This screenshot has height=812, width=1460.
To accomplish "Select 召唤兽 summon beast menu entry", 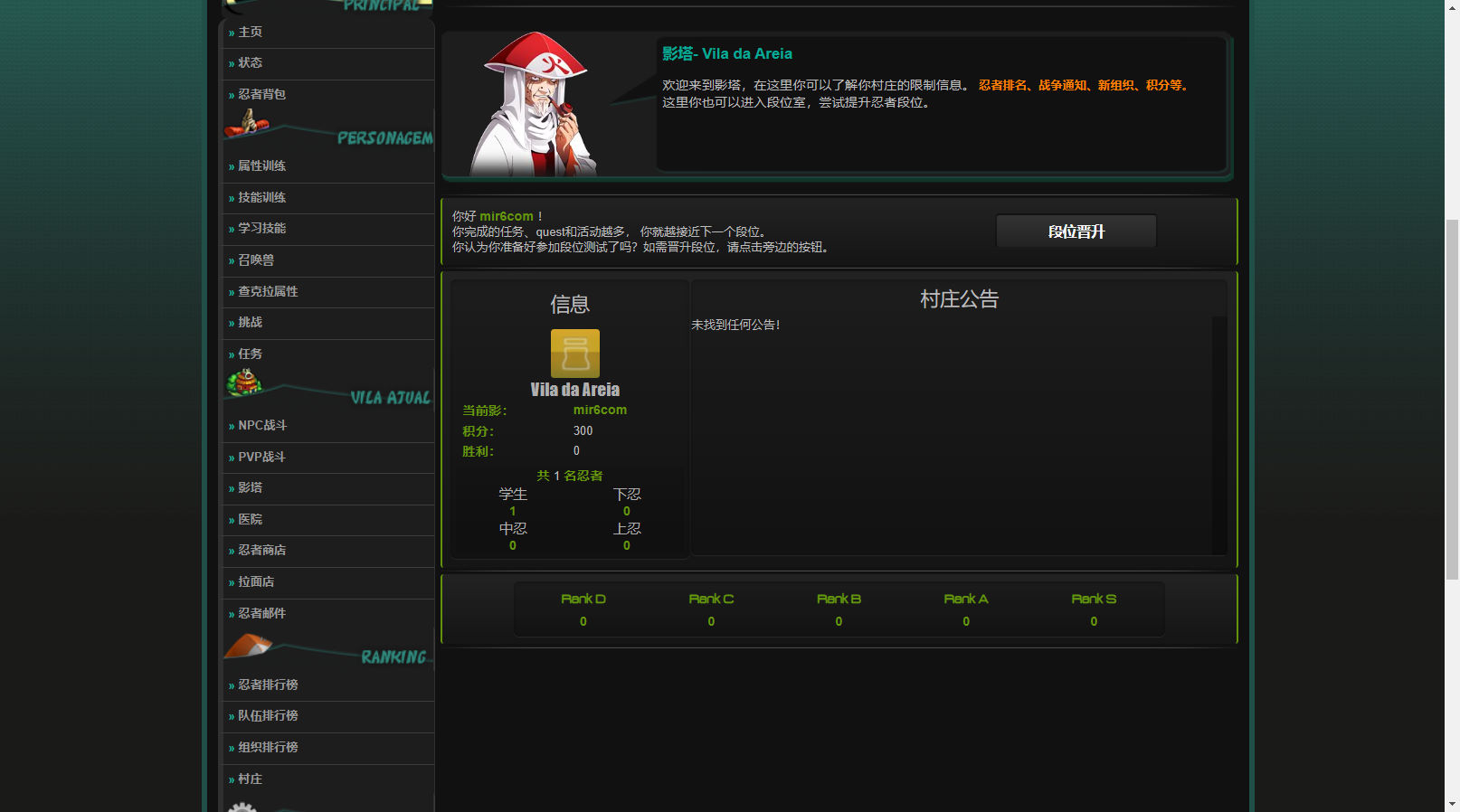I will click(x=256, y=260).
